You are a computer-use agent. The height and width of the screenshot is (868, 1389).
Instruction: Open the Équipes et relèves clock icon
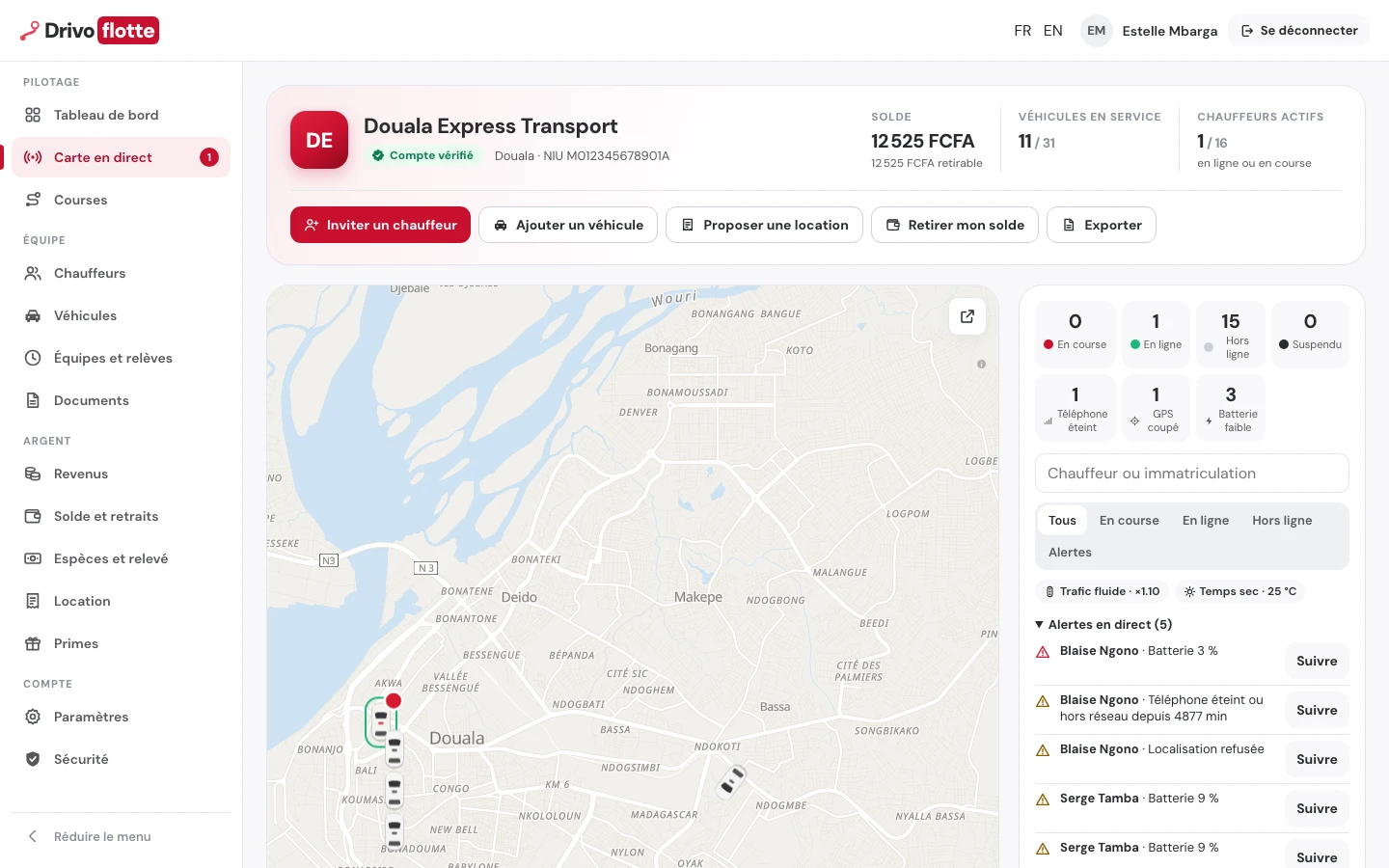33,358
